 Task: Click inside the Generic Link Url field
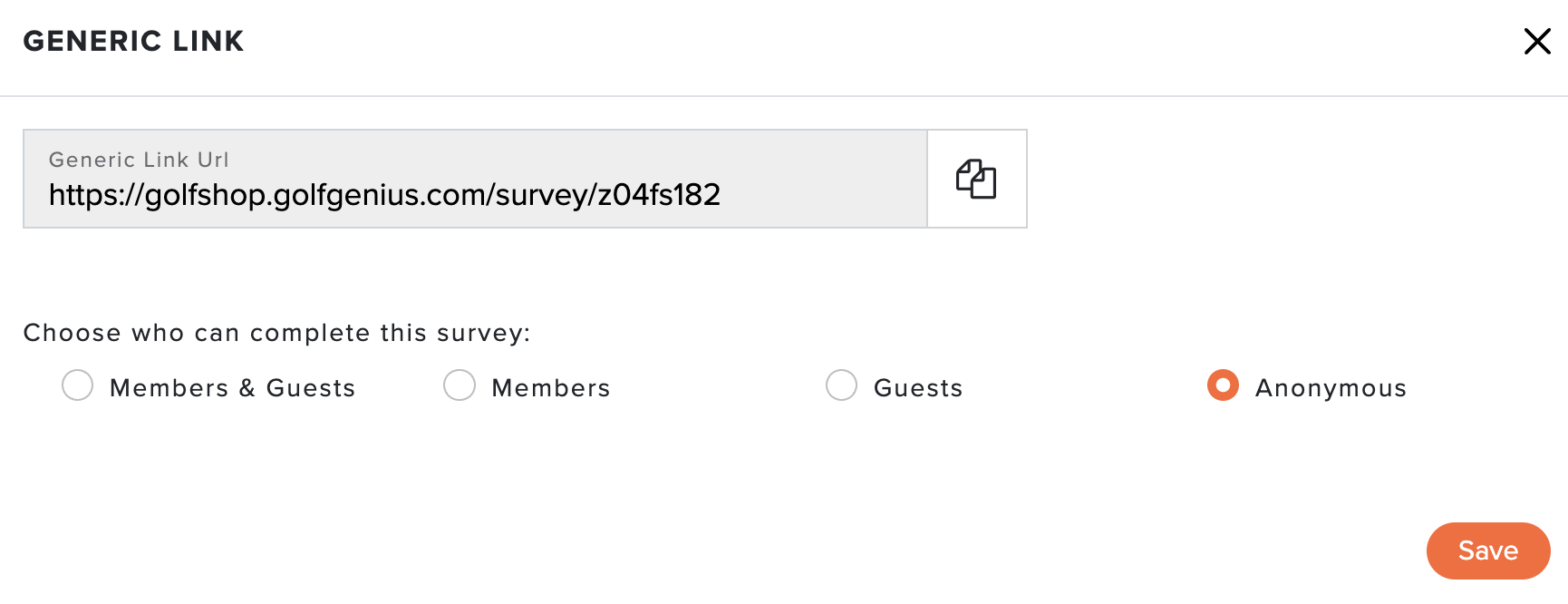tap(475, 179)
